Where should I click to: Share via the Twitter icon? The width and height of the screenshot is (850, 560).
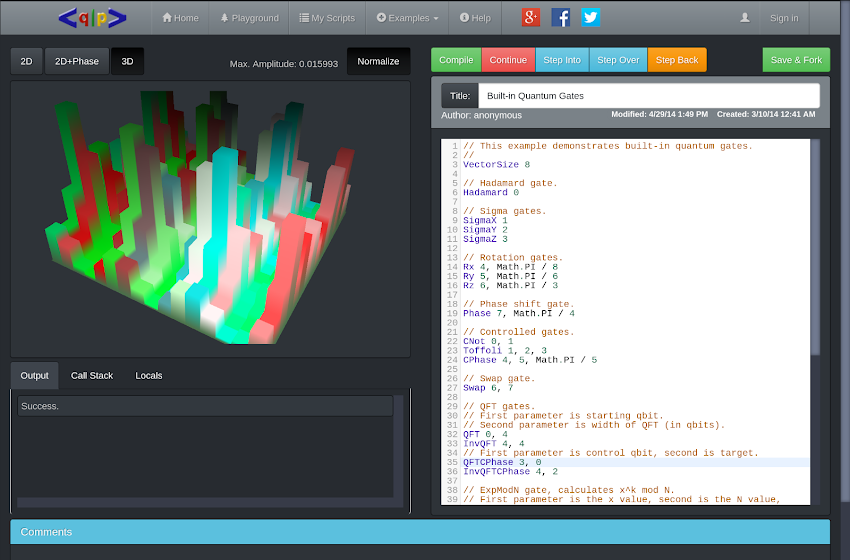[x=590, y=17]
